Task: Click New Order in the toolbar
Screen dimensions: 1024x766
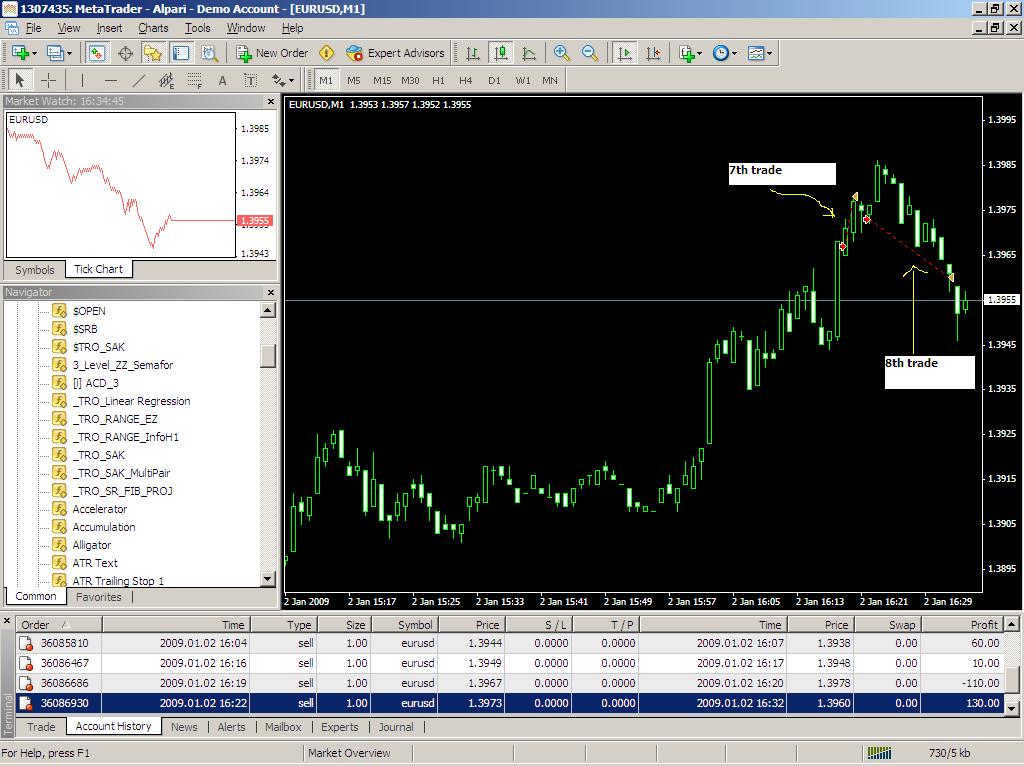Action: coord(272,54)
